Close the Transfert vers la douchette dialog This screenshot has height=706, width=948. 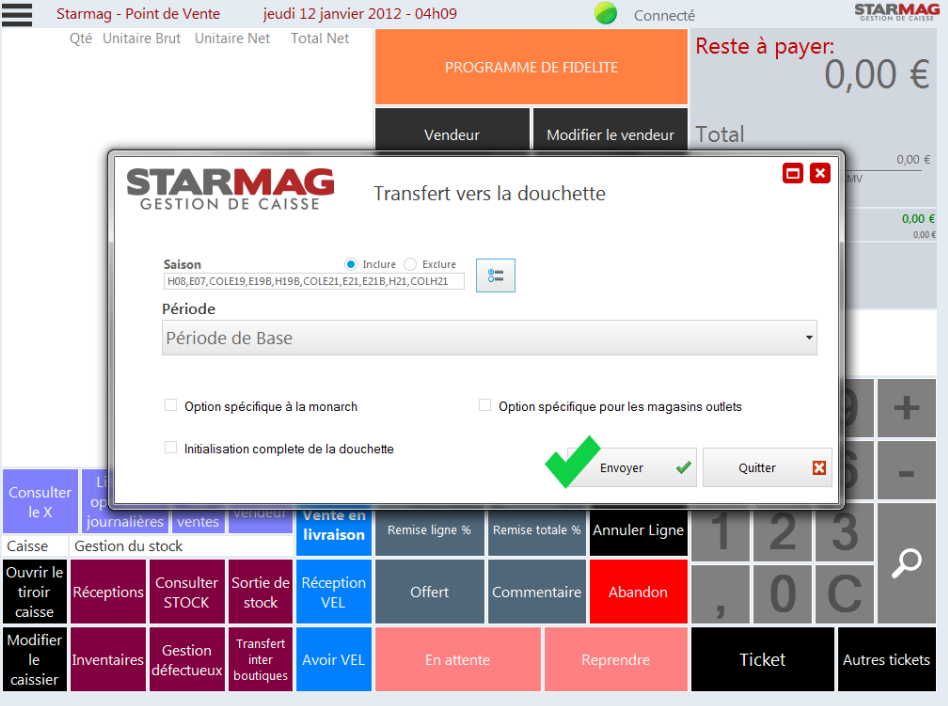(x=820, y=173)
